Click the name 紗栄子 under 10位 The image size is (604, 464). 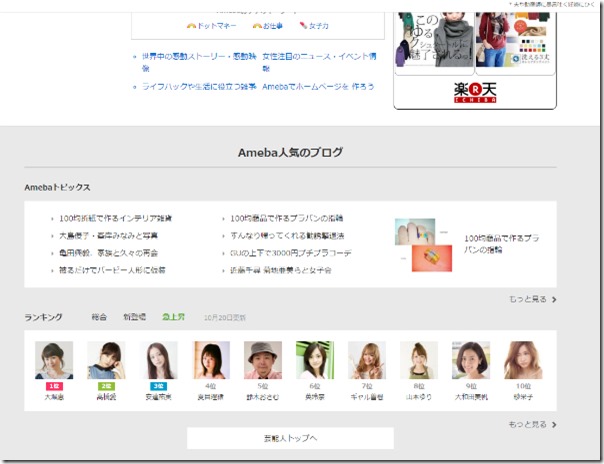coord(523,397)
